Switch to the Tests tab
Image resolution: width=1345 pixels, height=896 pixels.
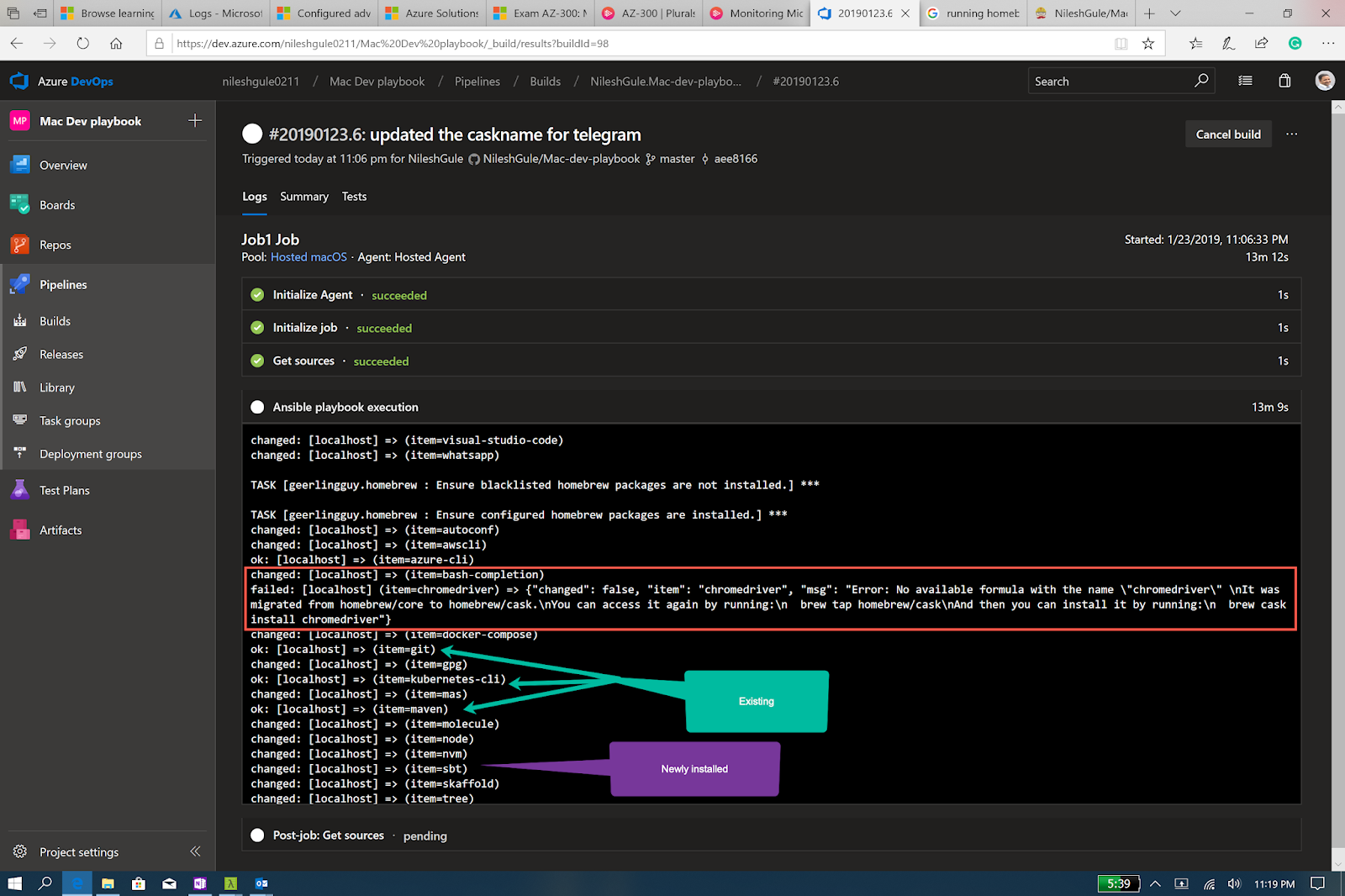(354, 197)
